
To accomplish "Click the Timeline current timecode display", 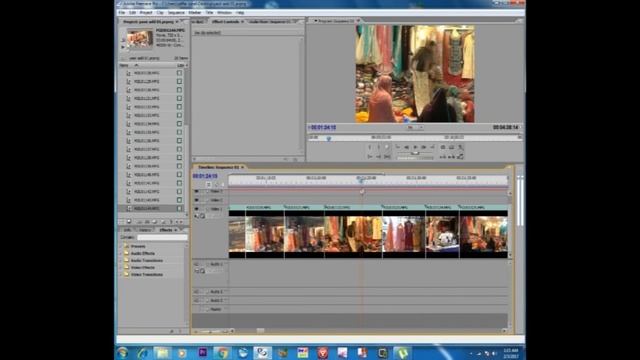I will (205, 176).
